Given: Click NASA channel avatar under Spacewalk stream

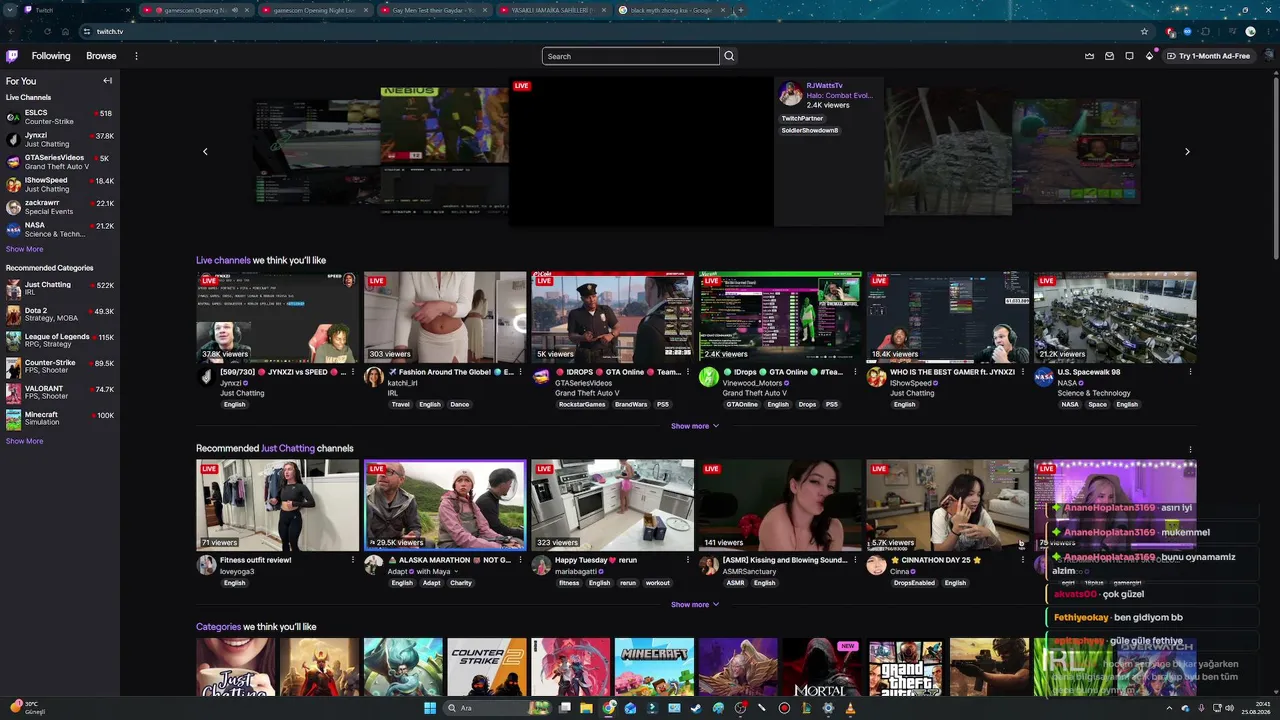Looking at the screenshot, I should tap(1044, 377).
